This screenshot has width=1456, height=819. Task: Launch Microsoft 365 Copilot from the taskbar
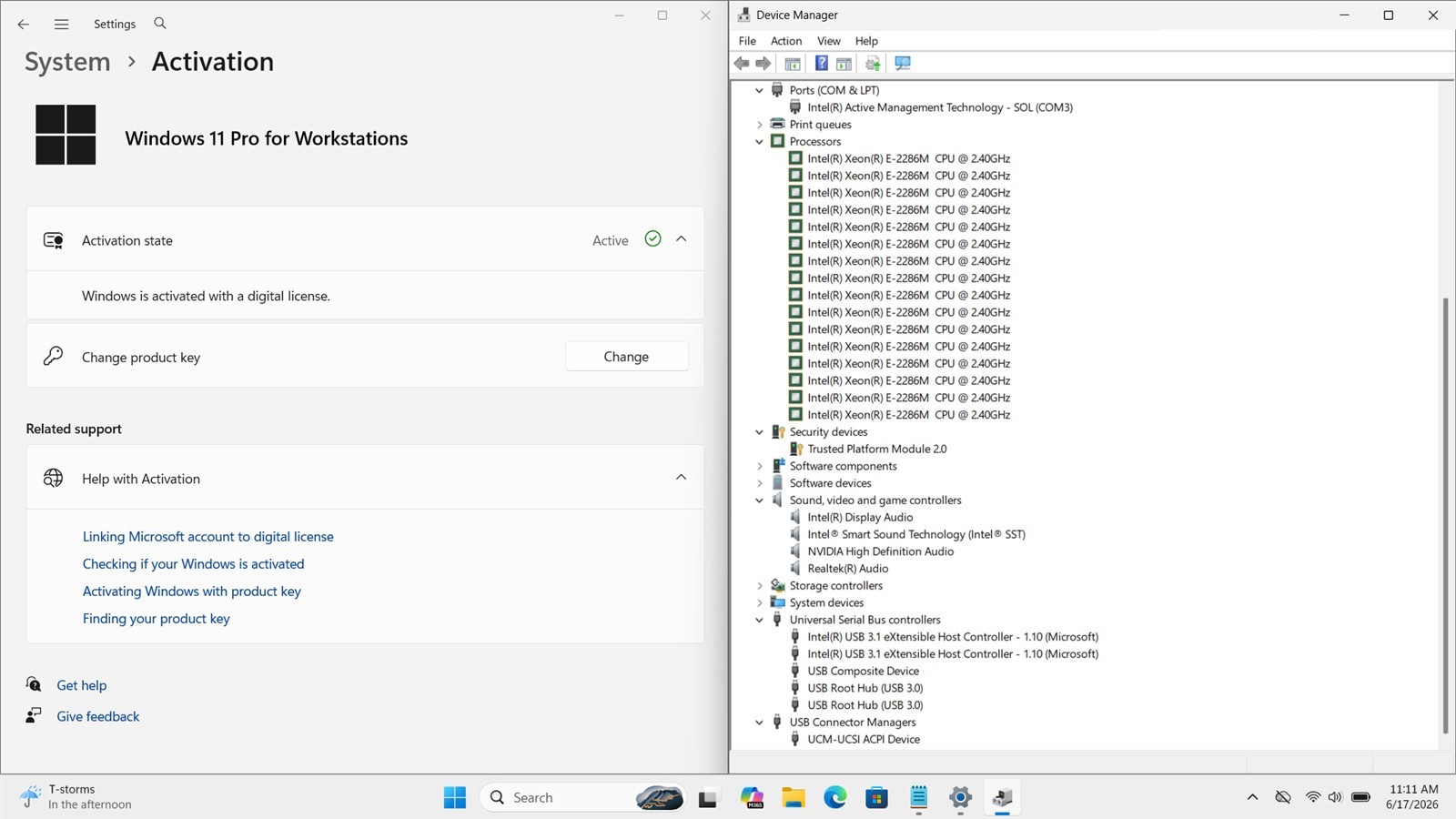coord(752,798)
